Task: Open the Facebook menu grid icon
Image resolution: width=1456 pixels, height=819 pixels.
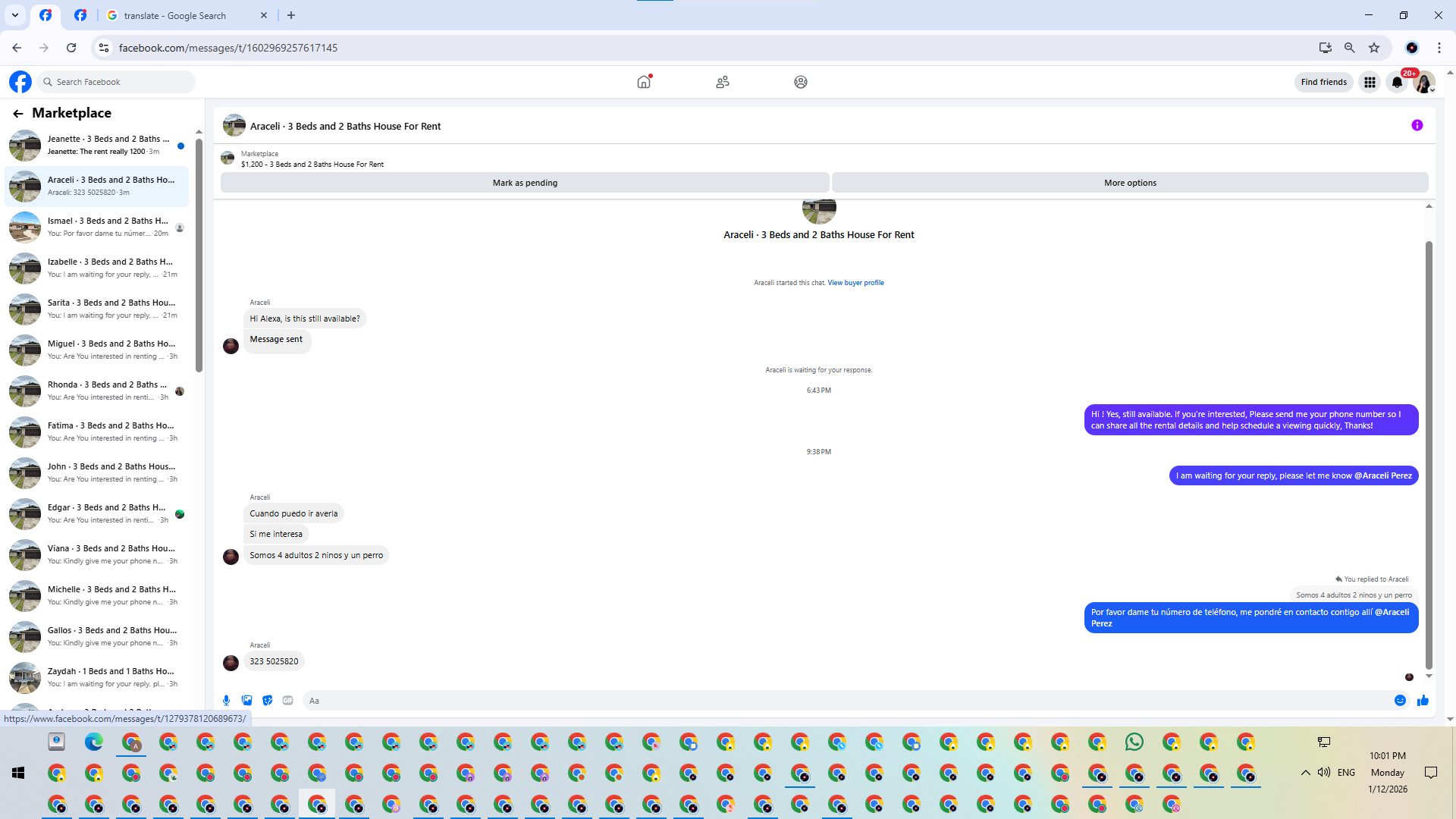Action: tap(1370, 82)
